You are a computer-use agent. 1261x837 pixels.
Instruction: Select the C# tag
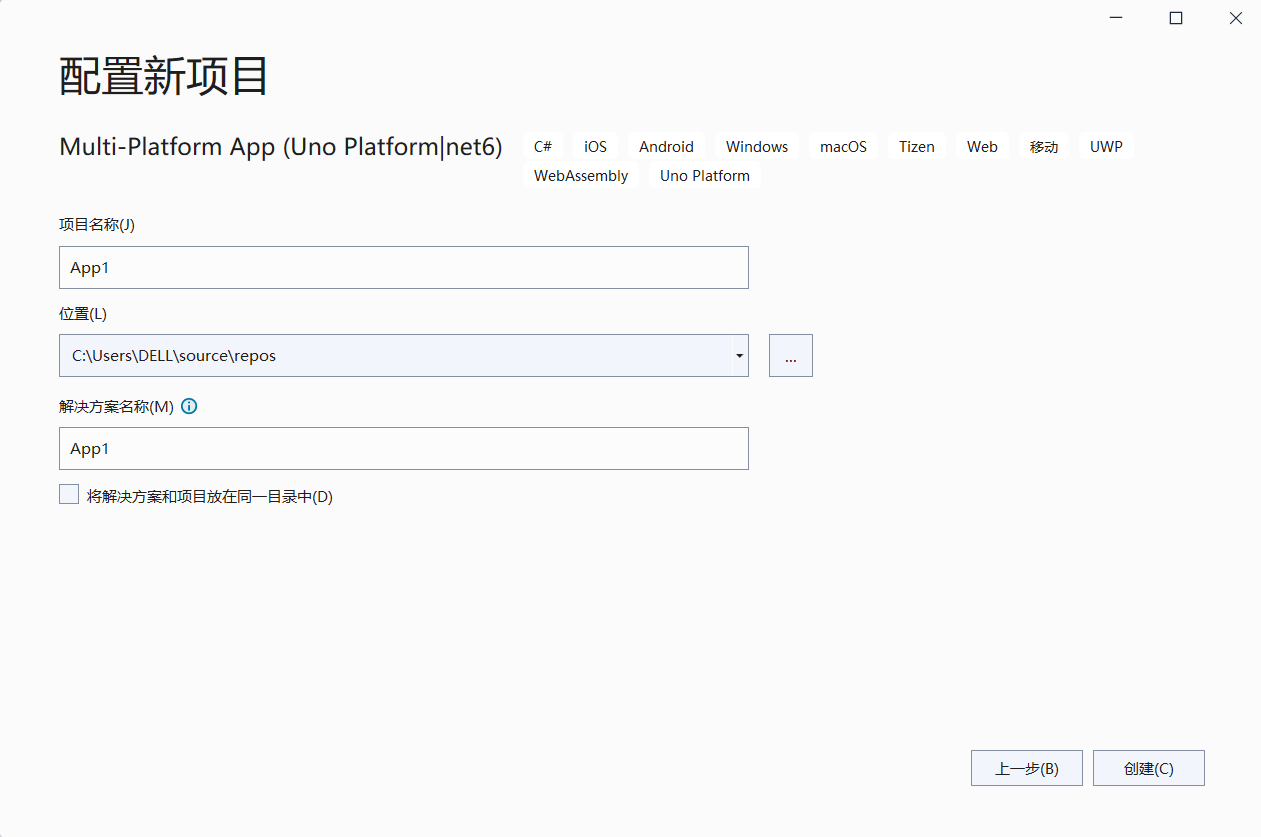(543, 146)
